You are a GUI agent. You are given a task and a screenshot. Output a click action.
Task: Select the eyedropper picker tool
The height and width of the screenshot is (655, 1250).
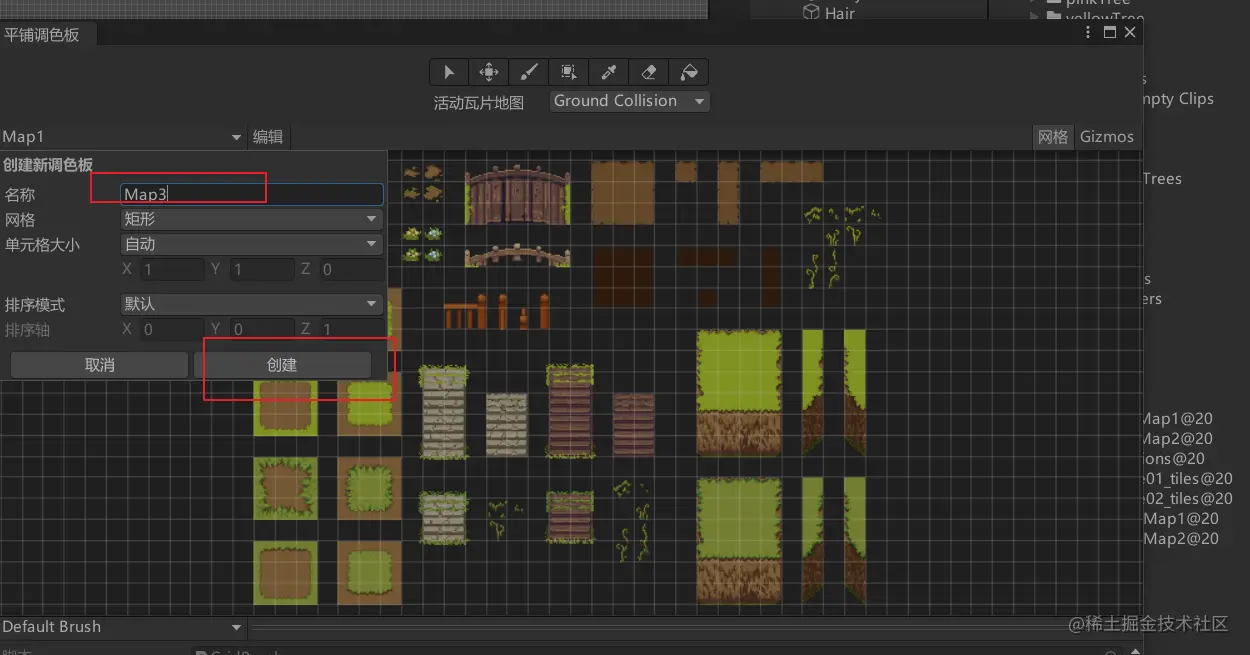click(609, 72)
